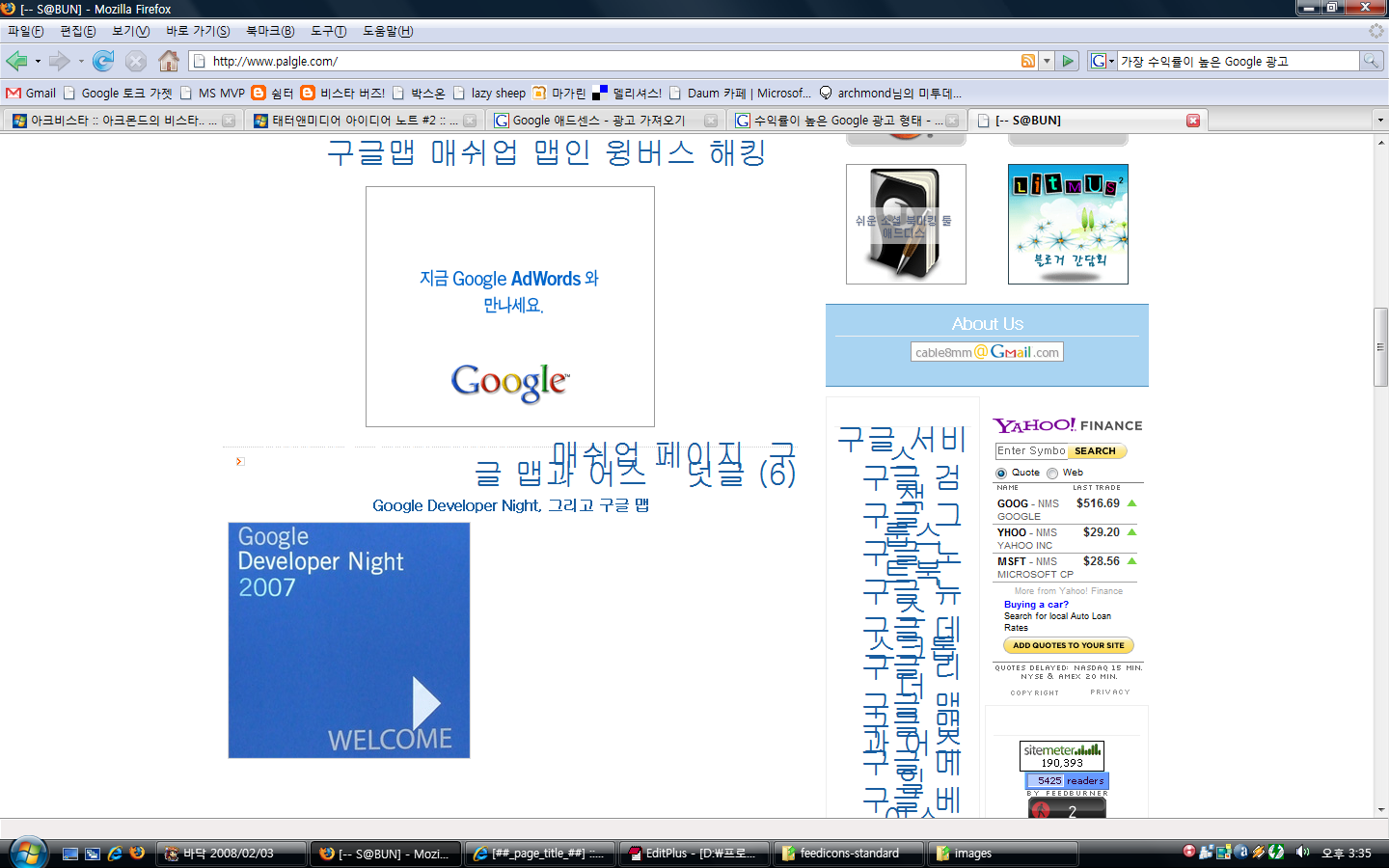Open the images folder in the taskbar

(1003, 854)
